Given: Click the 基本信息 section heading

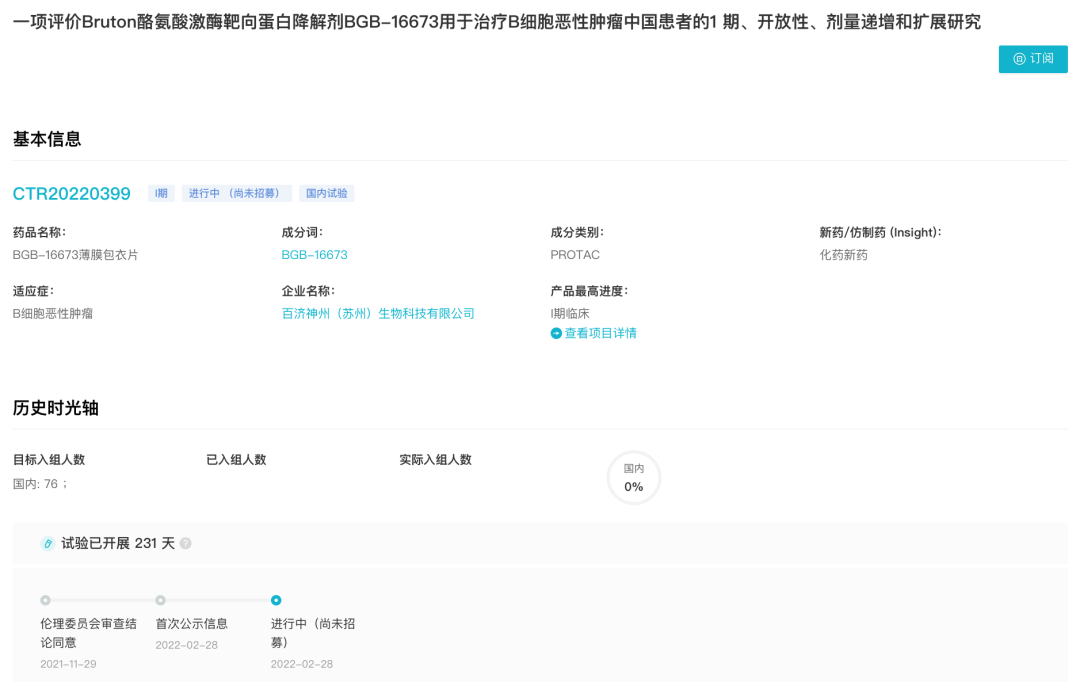Looking at the screenshot, I should pyautogui.click(x=47, y=139).
